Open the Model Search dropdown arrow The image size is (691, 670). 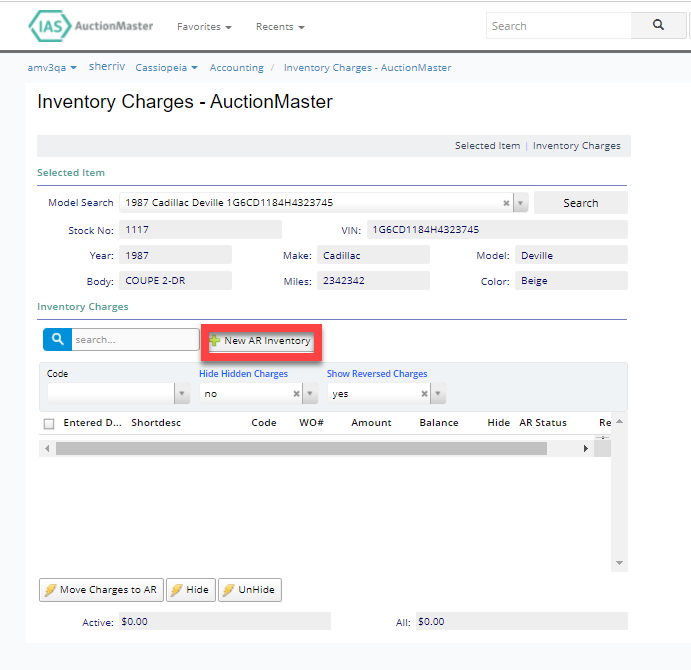pyautogui.click(x=520, y=203)
